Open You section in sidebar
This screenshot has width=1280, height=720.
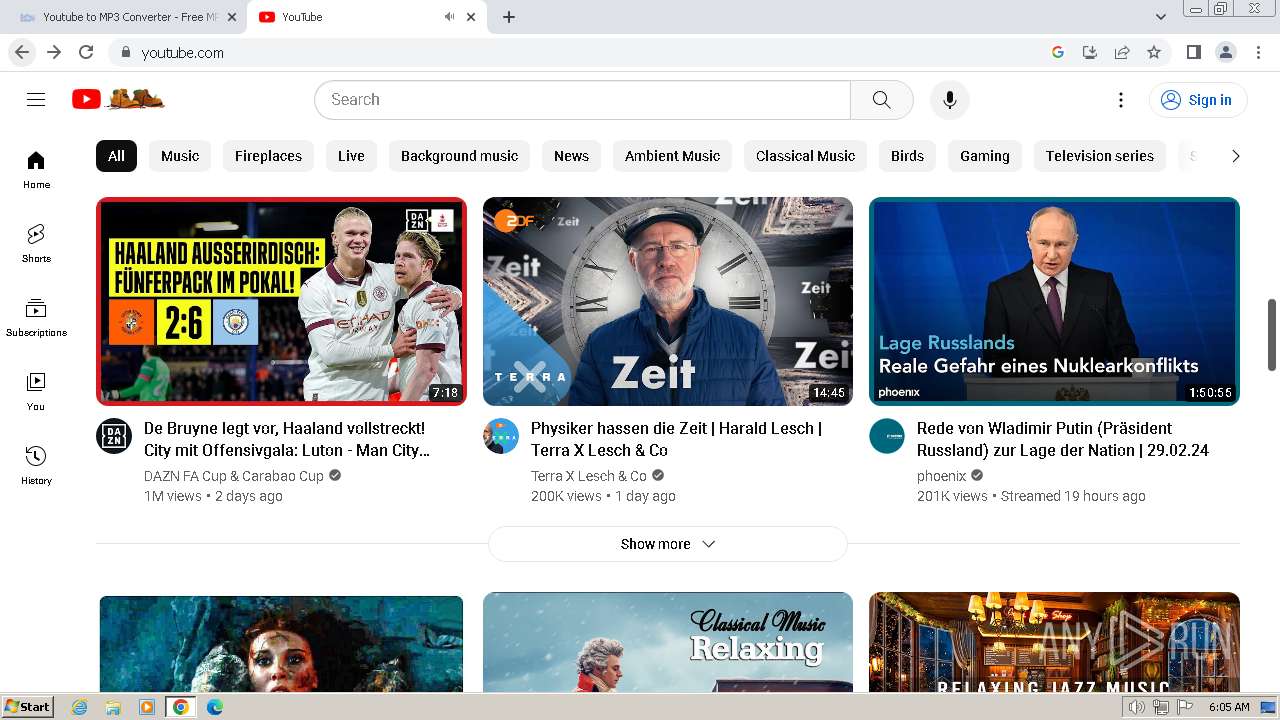coord(36,392)
